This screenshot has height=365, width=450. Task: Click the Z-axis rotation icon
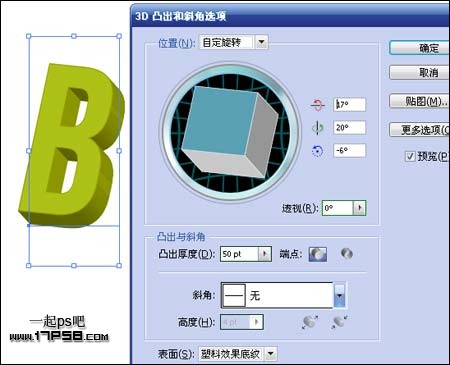point(317,151)
